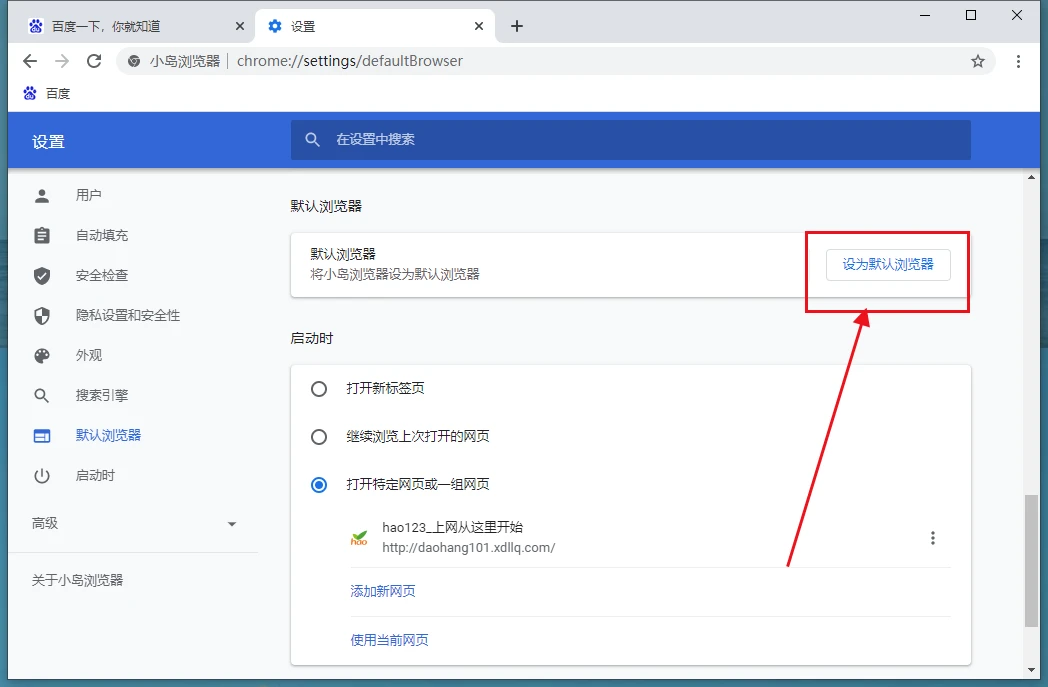
Task: Click the 设置 page header title
Action: click(x=48, y=142)
